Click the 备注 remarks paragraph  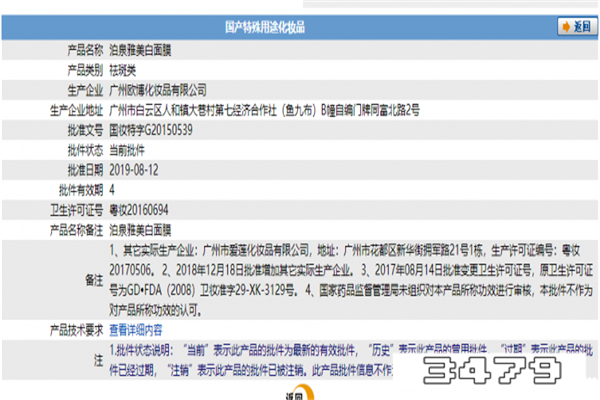[x=340, y=277]
